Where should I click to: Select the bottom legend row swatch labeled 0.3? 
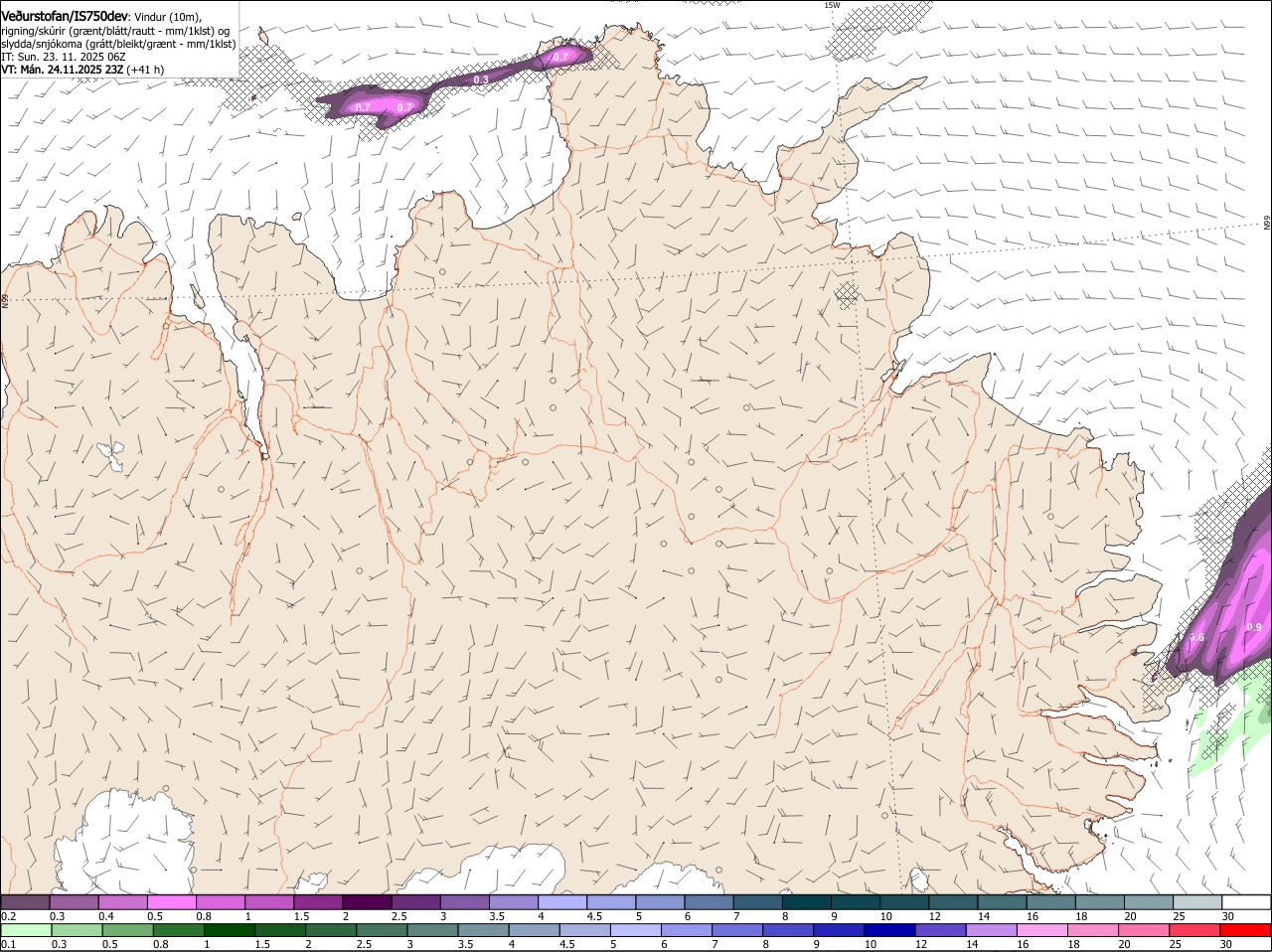(77, 930)
